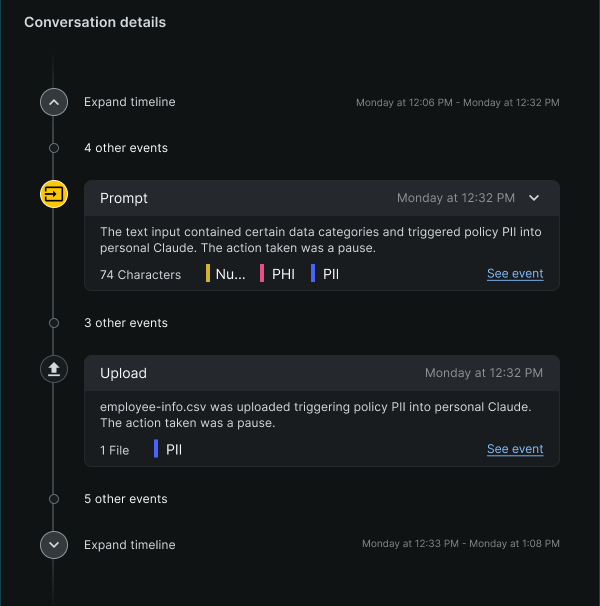Click the 1 File count text
The height and width of the screenshot is (606, 600).
click(x=114, y=450)
